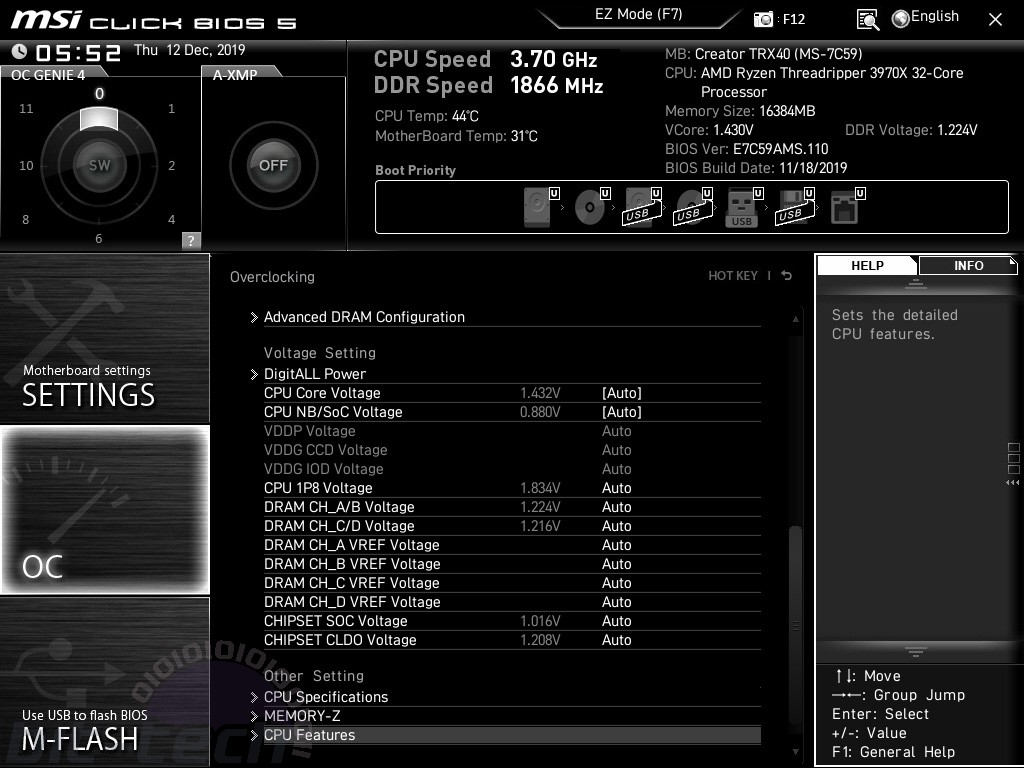Select the CD/DVD drive boot icon
Screen dimensions: 1024x768
(592, 206)
